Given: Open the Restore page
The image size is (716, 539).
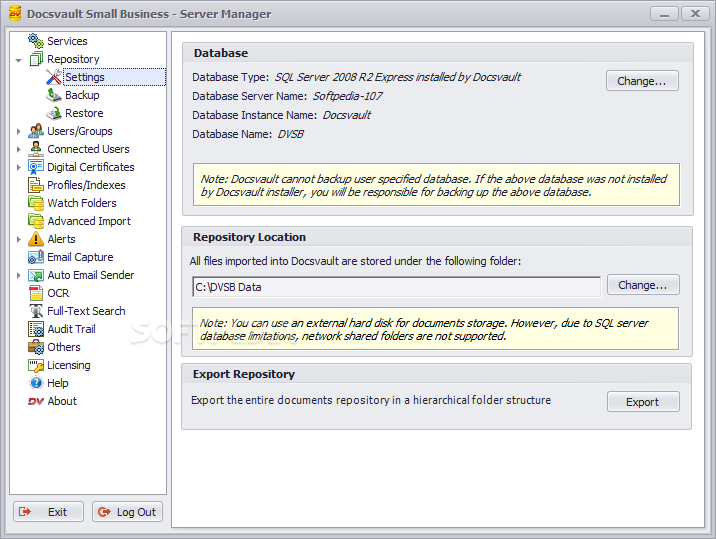Looking at the screenshot, I should click(84, 113).
